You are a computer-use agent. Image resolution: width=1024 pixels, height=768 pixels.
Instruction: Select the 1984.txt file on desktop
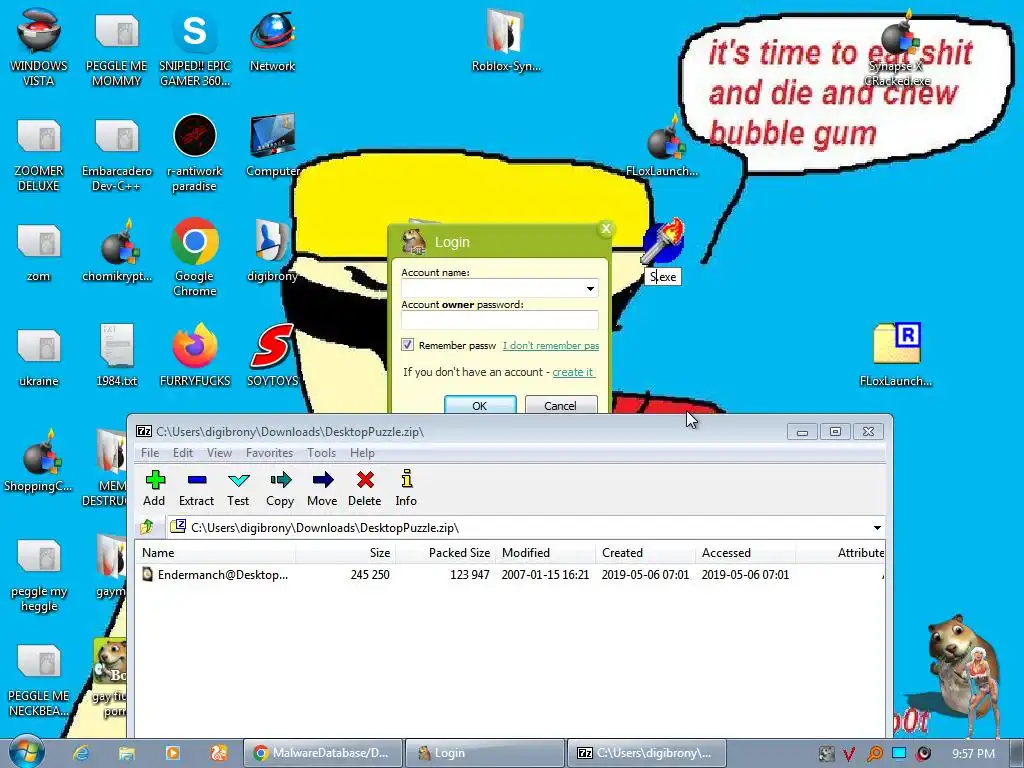[117, 355]
